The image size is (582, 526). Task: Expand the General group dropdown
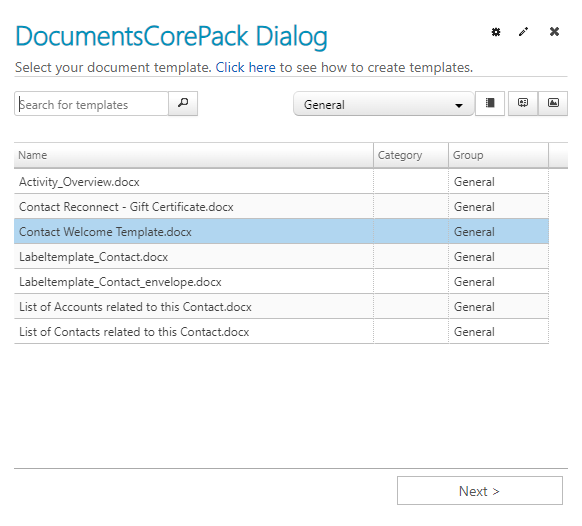[x=383, y=104]
